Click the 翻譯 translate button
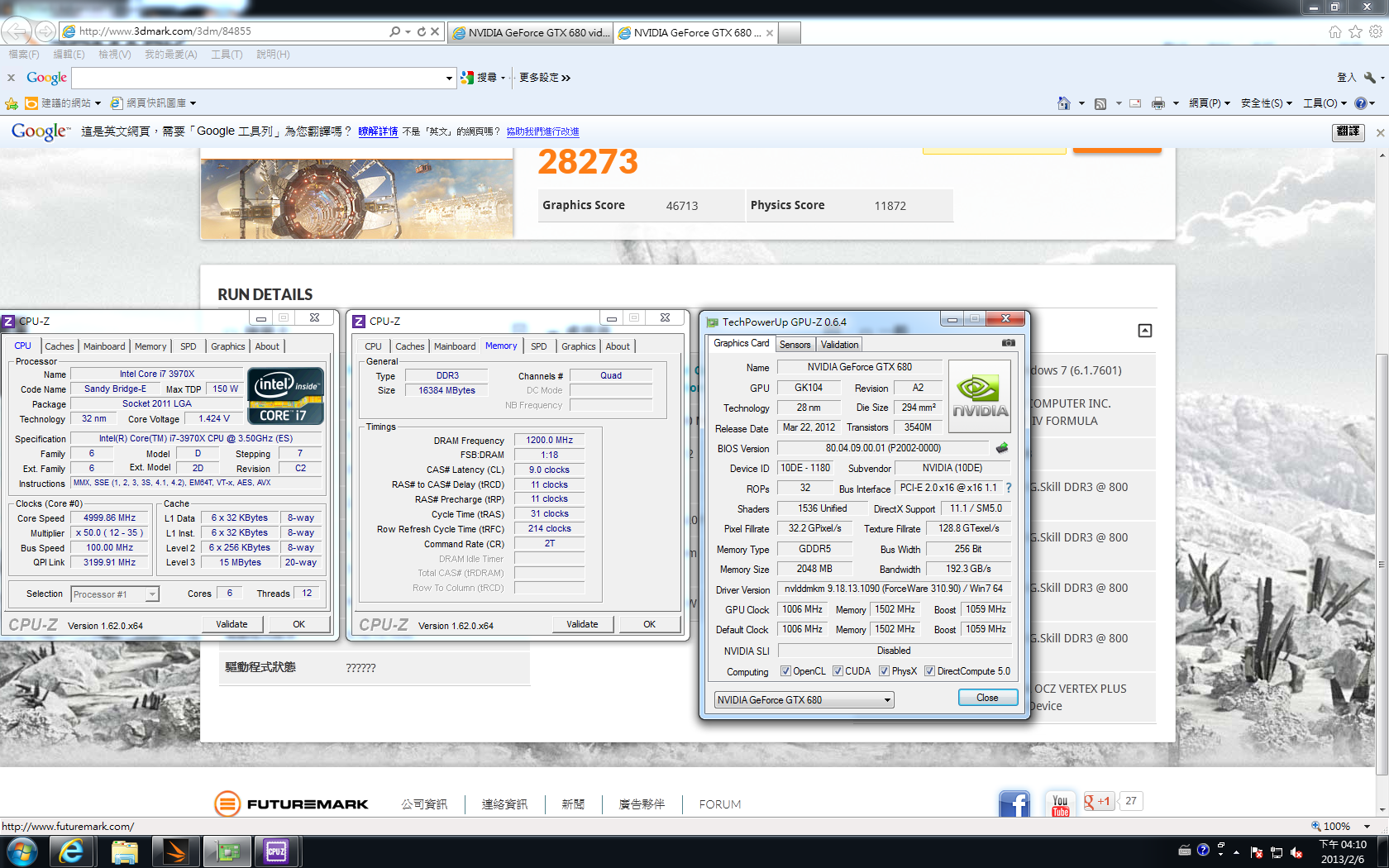Image resolution: width=1389 pixels, height=868 pixels. click(1348, 131)
